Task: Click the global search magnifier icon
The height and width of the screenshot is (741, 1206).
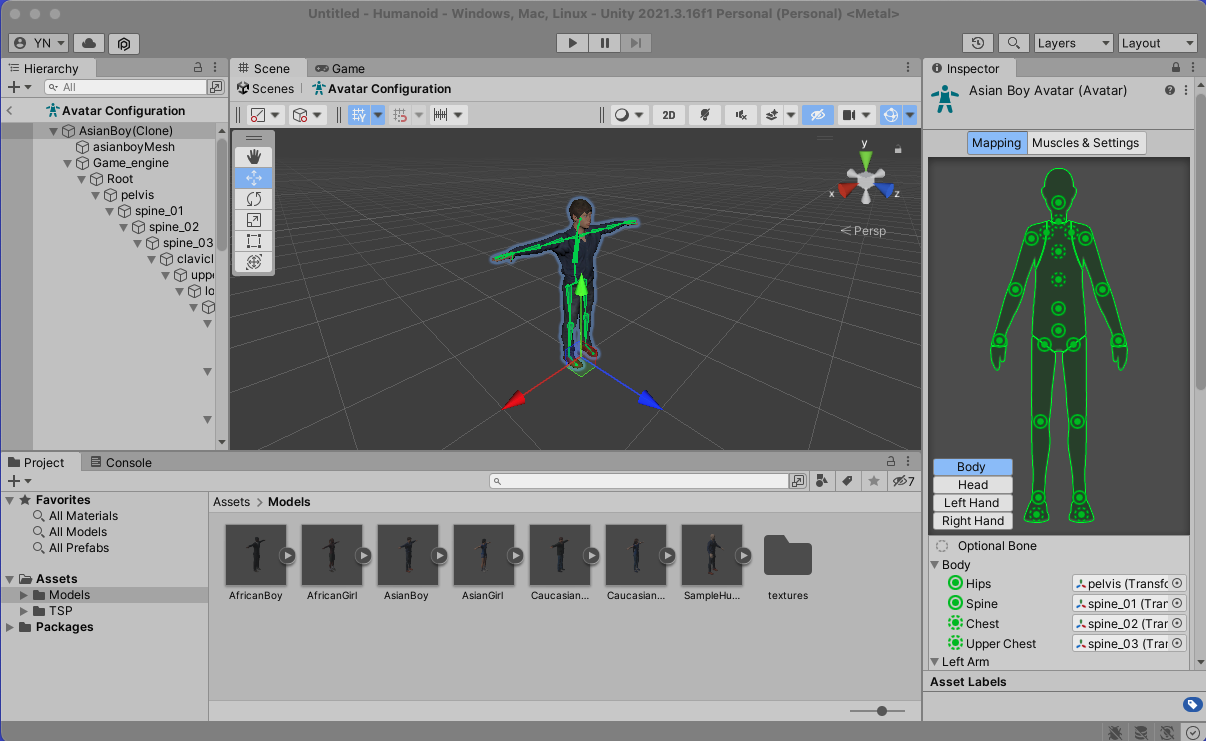Action: pos(1014,43)
